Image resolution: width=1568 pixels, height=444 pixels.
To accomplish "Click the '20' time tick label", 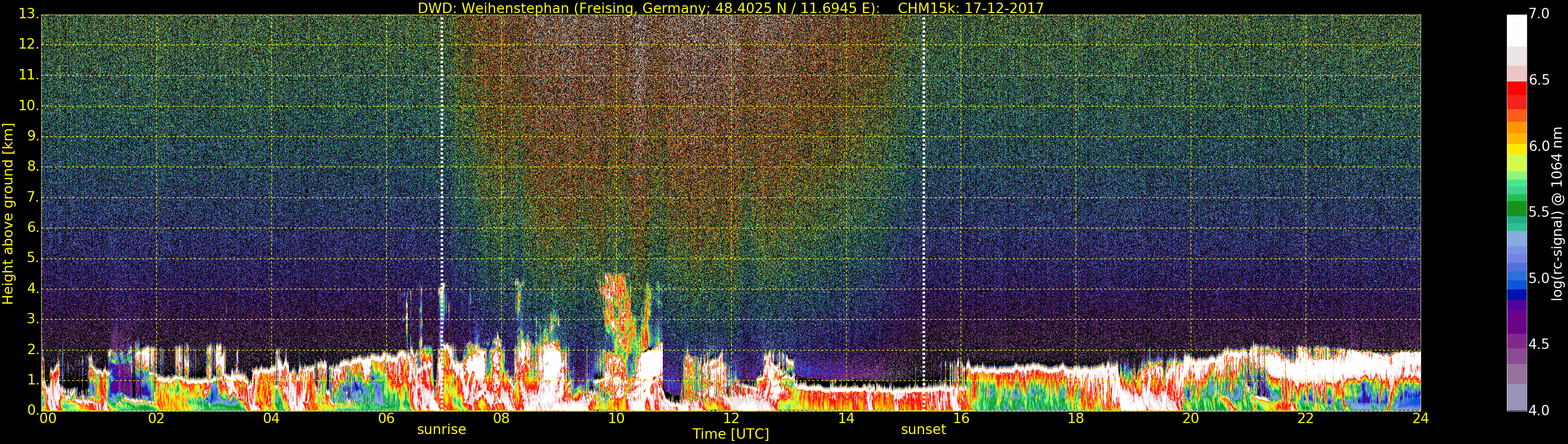I will (x=1191, y=418).
